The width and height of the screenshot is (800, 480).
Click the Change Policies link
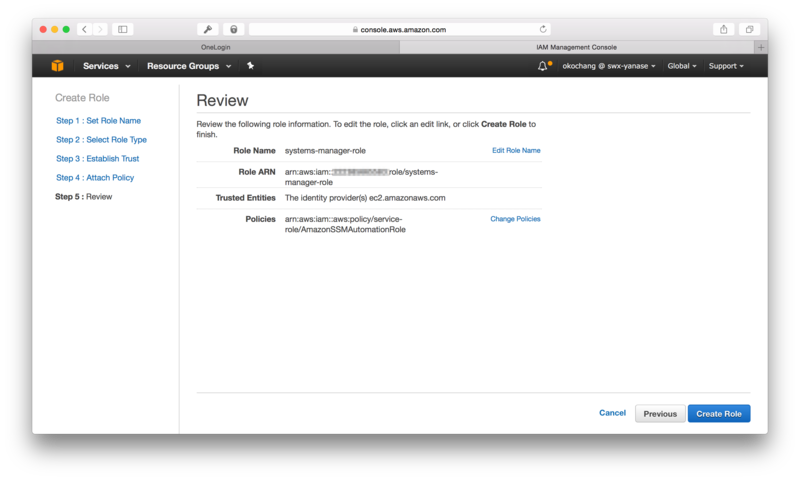[x=515, y=219]
